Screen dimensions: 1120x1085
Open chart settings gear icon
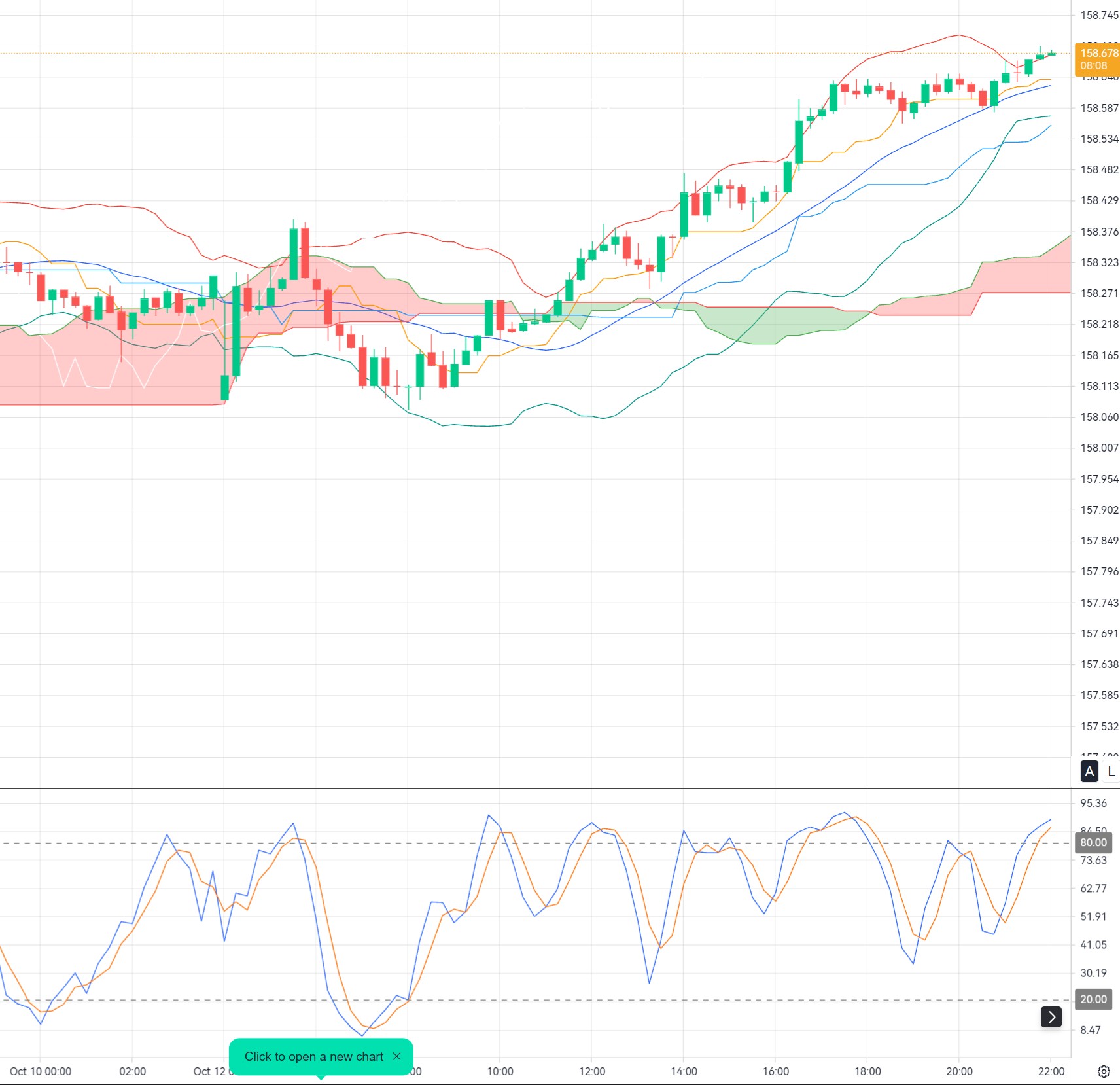(1104, 1071)
